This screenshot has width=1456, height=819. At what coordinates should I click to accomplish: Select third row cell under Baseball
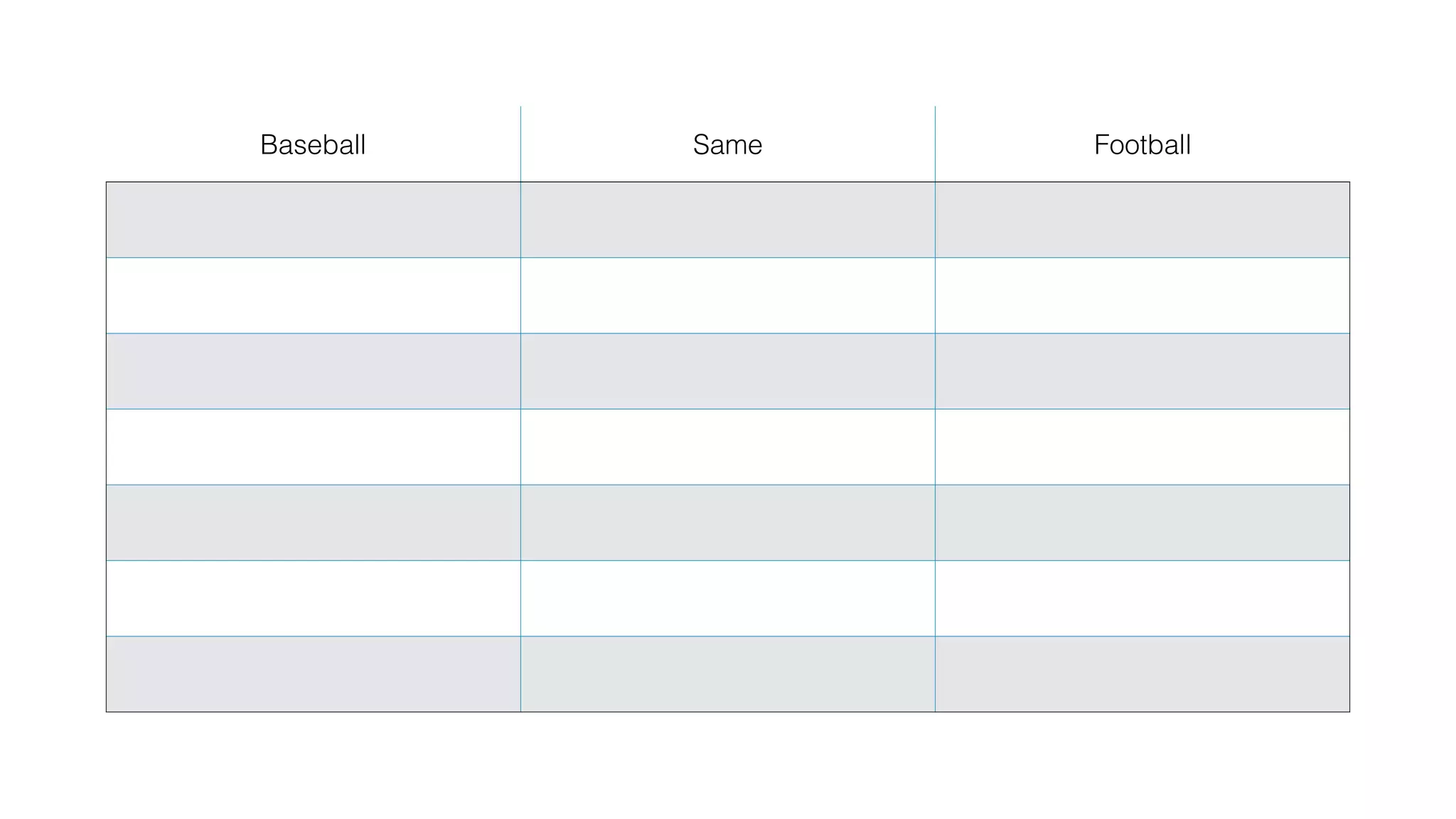313,371
